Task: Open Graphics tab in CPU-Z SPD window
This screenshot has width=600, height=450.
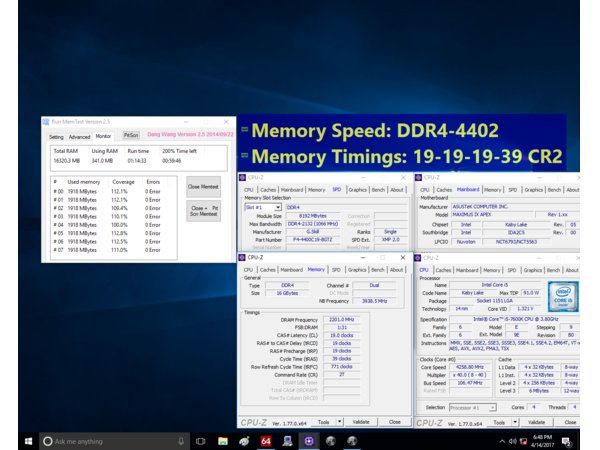Action: [359, 189]
